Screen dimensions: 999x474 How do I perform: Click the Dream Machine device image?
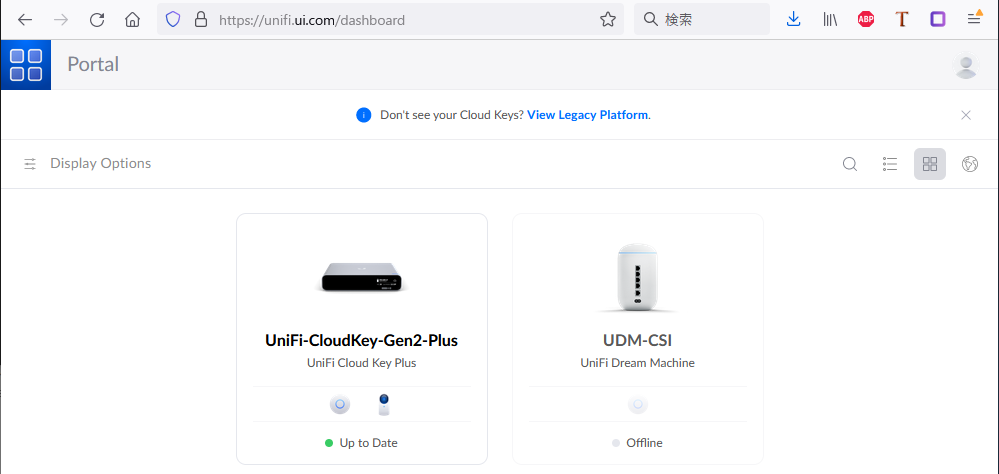tap(637, 277)
